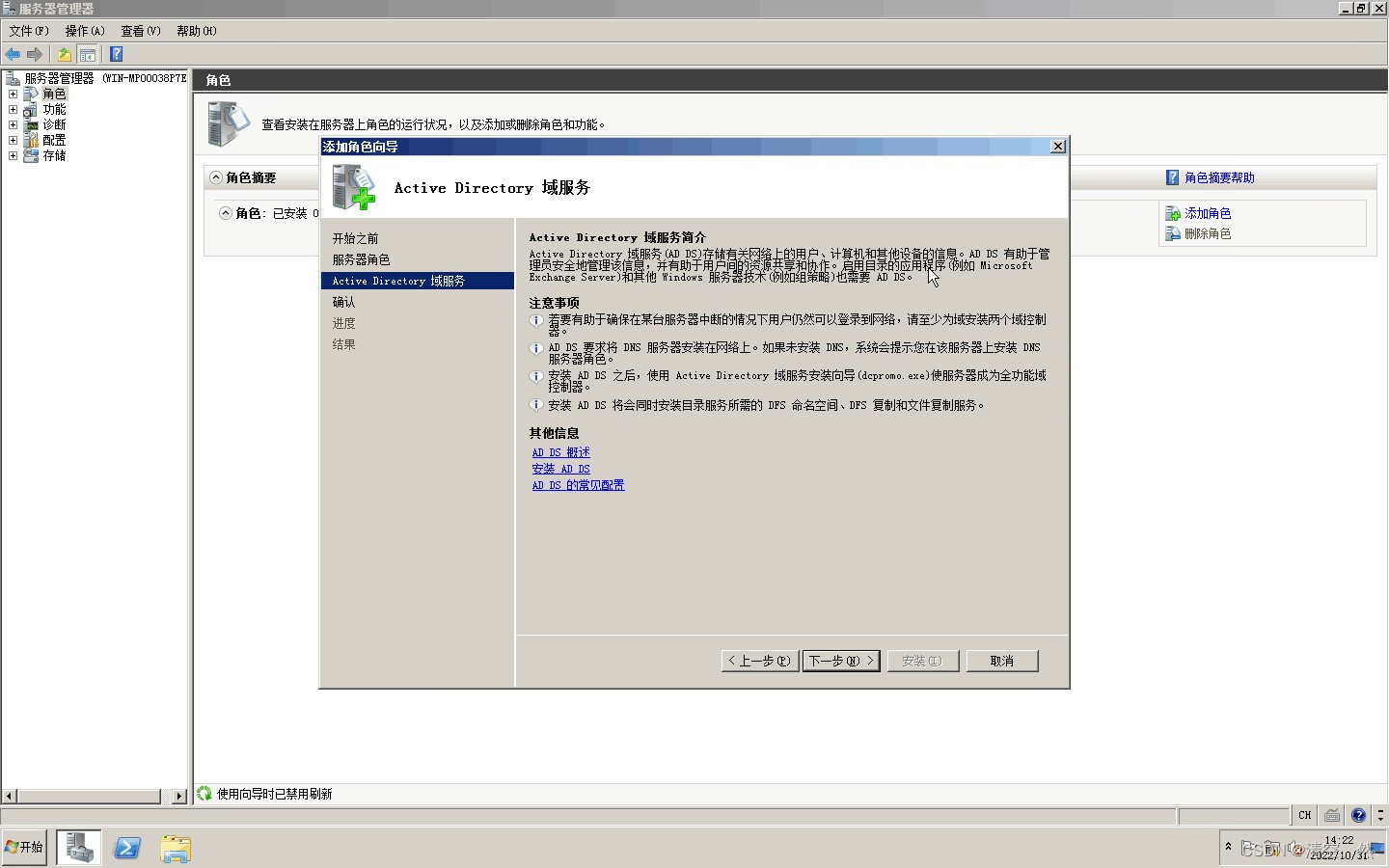Click the Server Manager taskbar icon
This screenshot has height=868, width=1389.
pyautogui.click(x=79, y=848)
